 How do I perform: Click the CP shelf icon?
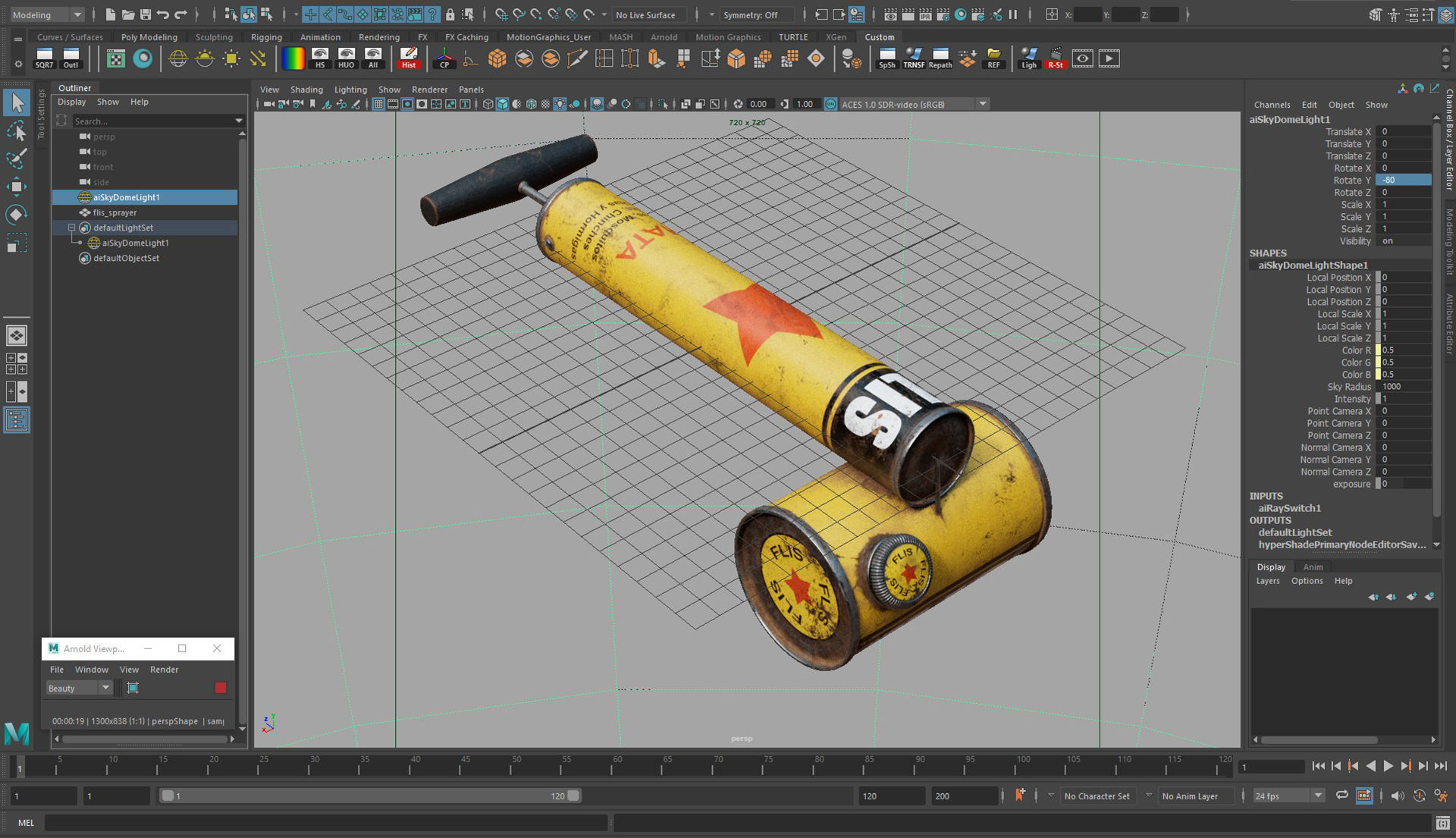pyautogui.click(x=444, y=58)
